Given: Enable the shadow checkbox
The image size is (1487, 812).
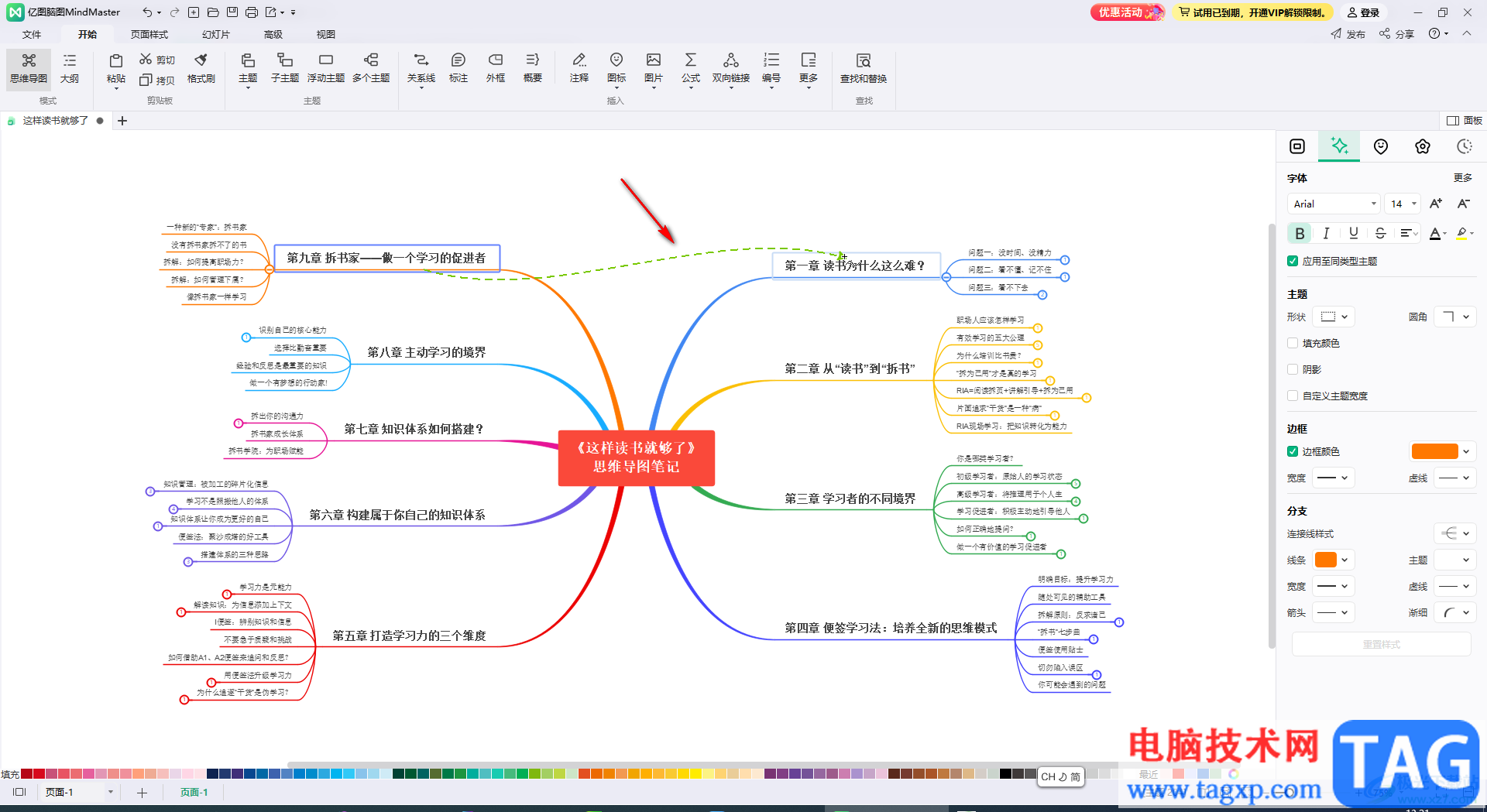Looking at the screenshot, I should 1293,369.
